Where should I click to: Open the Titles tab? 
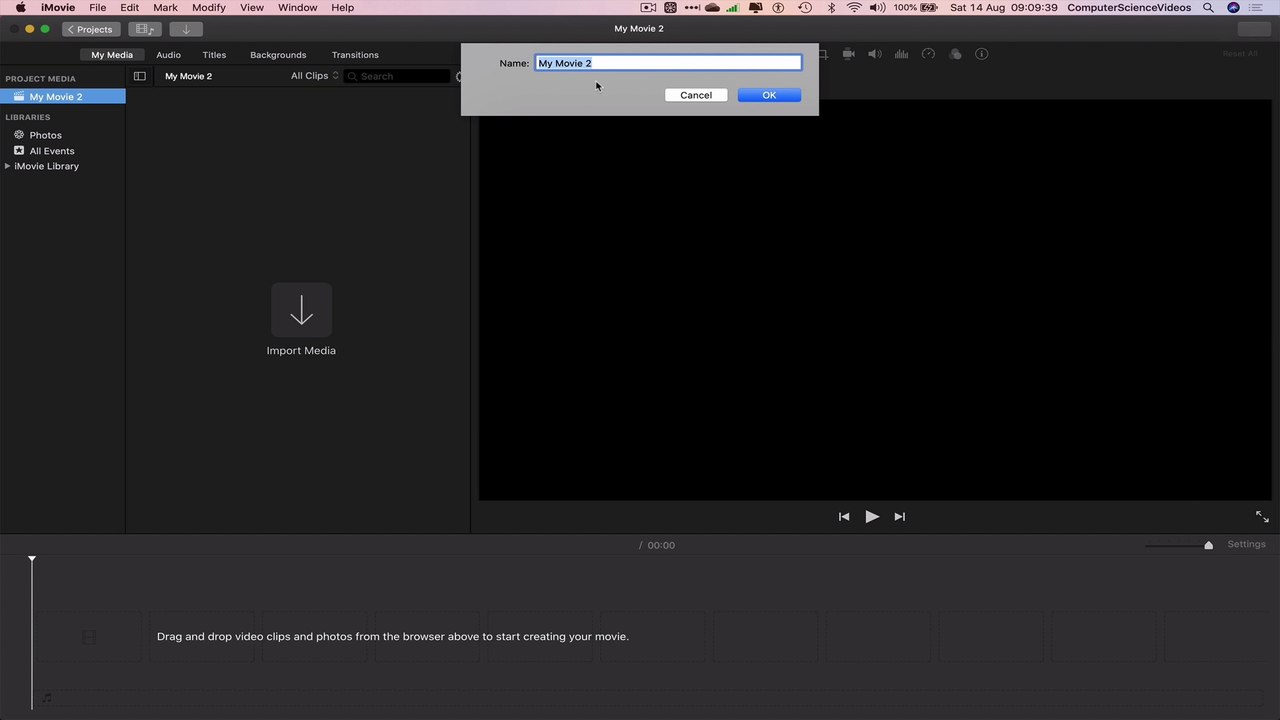[214, 55]
